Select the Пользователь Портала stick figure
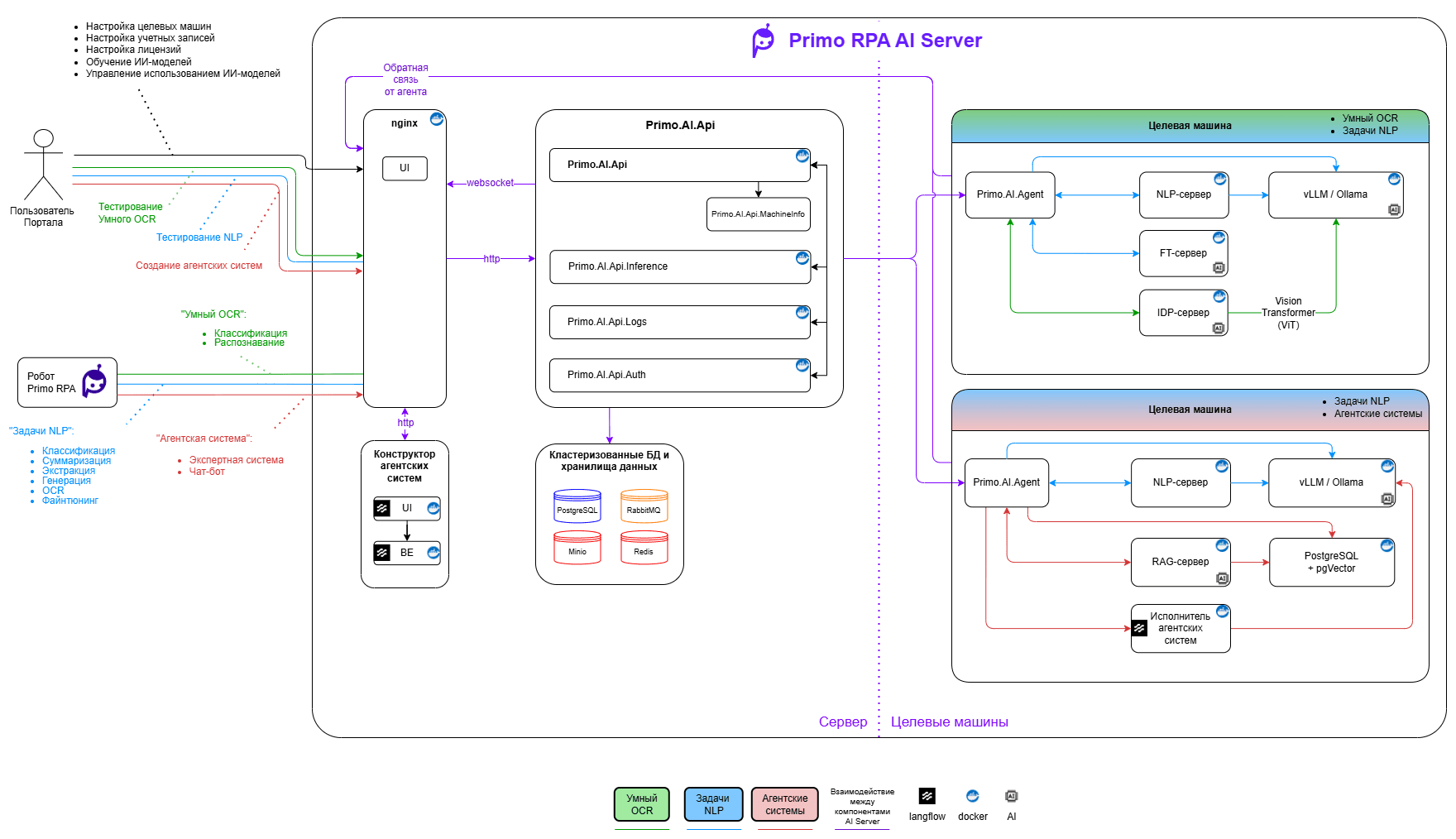This screenshot has width=1456, height=839. 43,165
